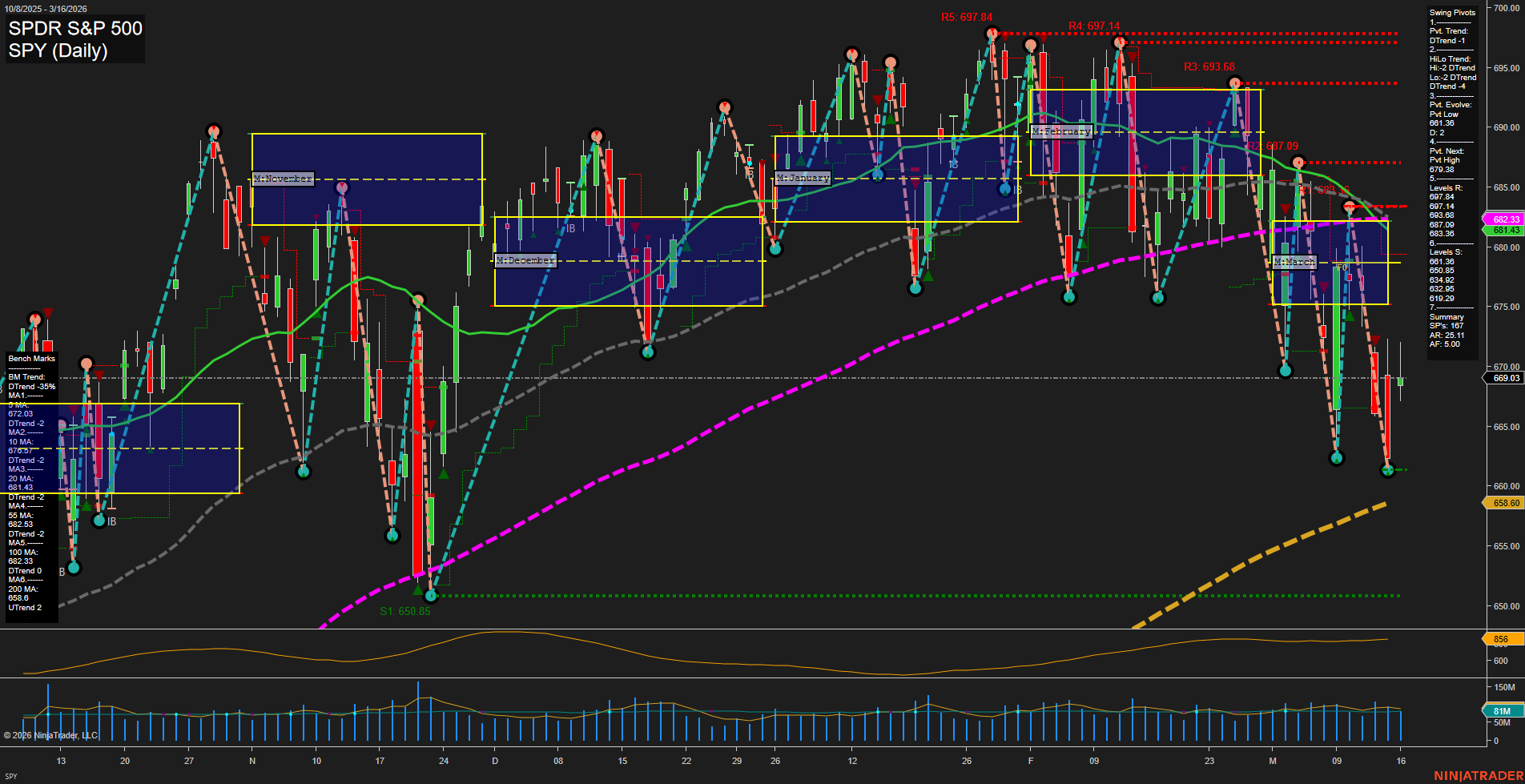Click the SPDR S&P 500 chart title
The image size is (1525, 784).
click(x=74, y=30)
